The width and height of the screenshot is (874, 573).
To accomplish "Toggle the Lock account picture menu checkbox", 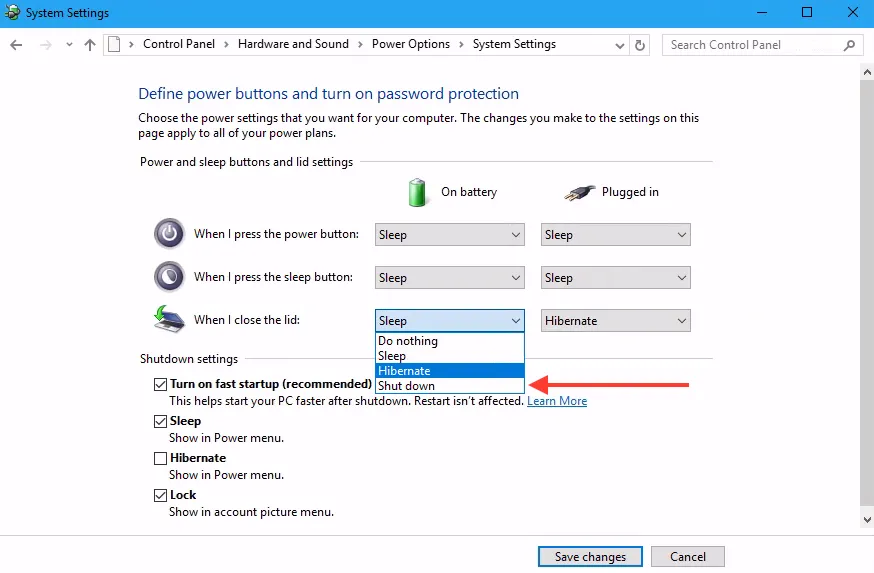I will click(x=161, y=495).
